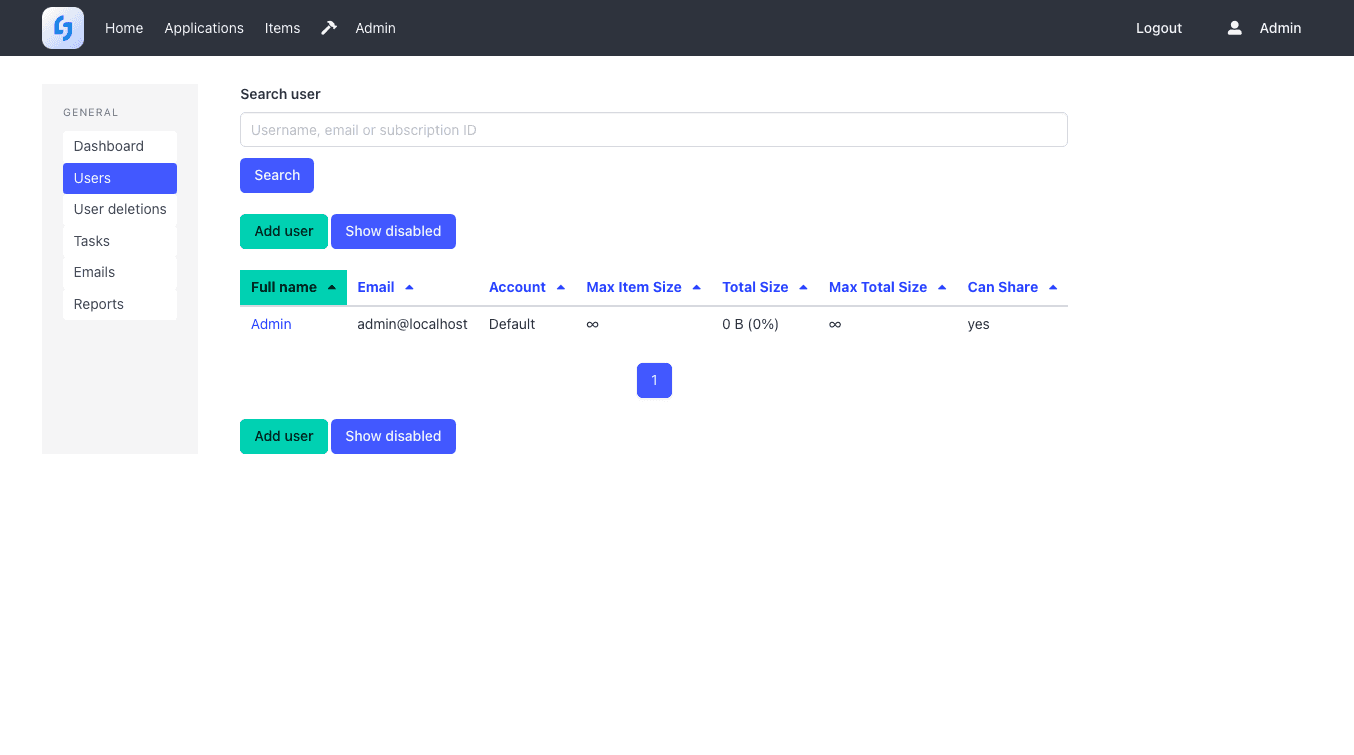Click the Can Share header text
The width and height of the screenshot is (1354, 755).
[x=1003, y=287]
